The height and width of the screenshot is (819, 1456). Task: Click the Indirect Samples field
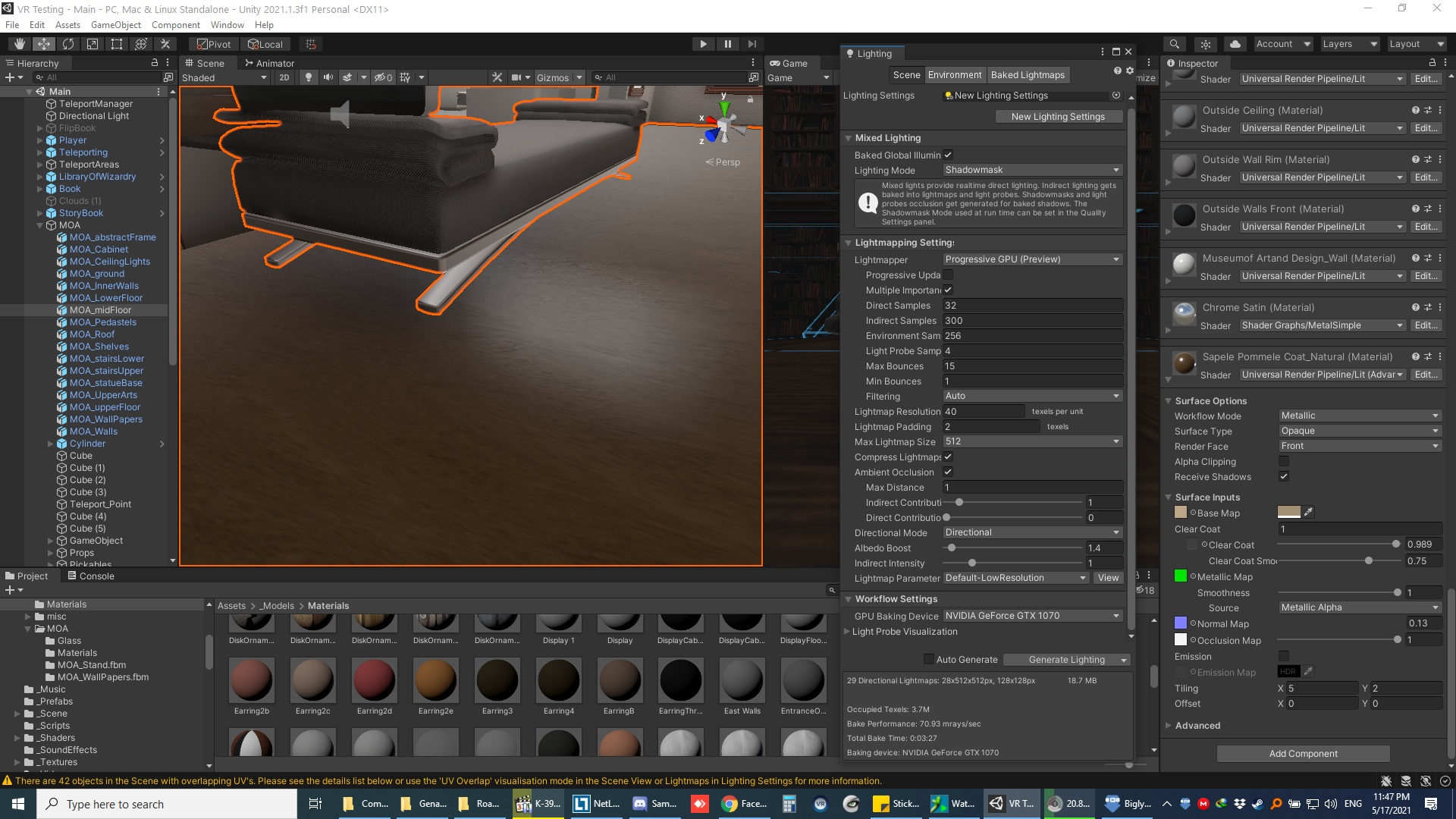pos(1032,320)
